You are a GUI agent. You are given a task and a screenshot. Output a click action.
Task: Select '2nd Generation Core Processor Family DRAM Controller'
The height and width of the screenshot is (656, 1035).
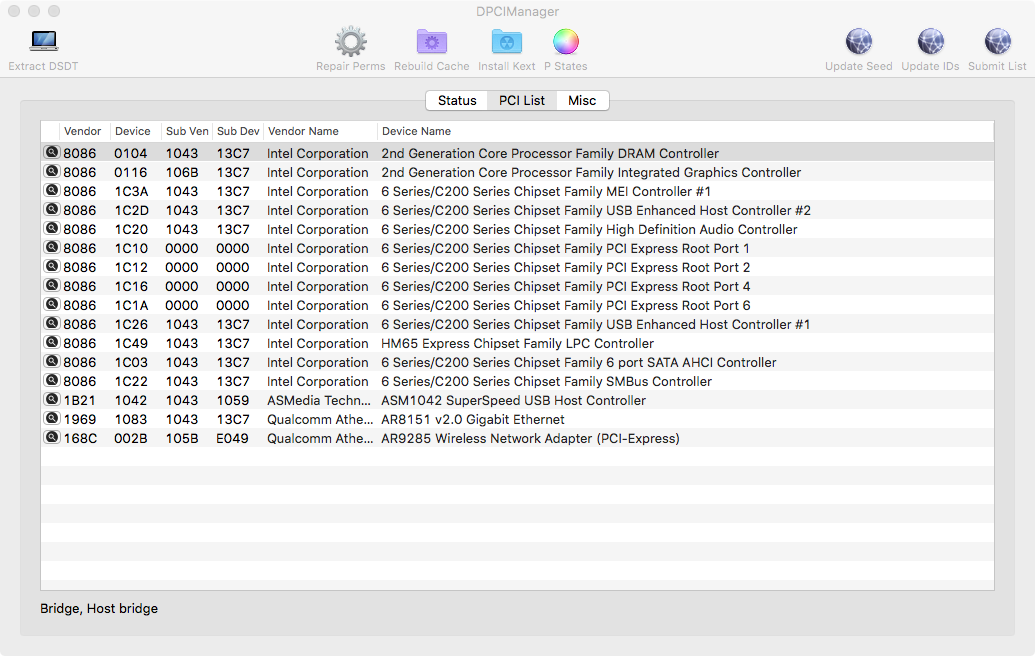point(550,153)
